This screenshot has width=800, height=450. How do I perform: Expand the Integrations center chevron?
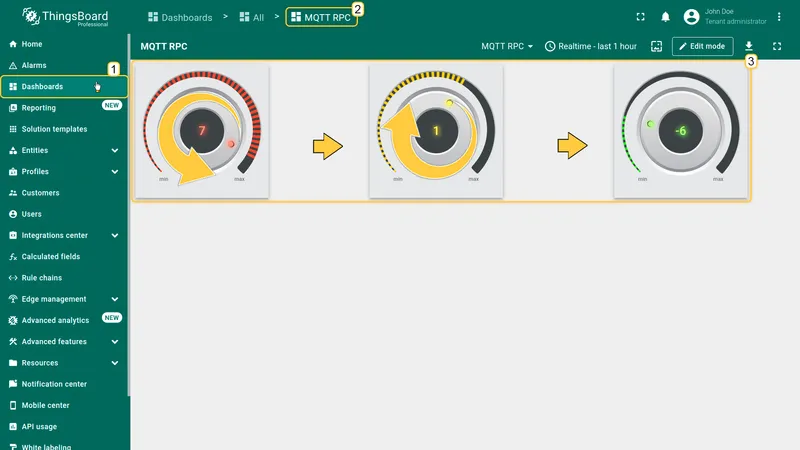coord(115,236)
